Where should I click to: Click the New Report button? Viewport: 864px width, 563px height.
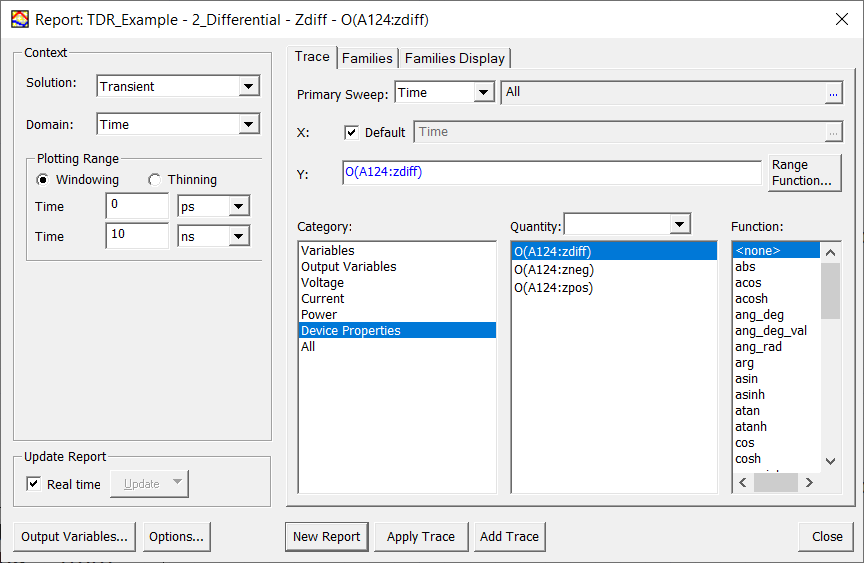[x=326, y=537]
